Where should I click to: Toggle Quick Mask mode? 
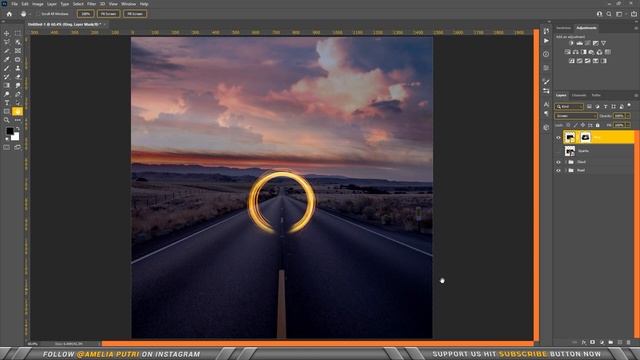pos(7,147)
